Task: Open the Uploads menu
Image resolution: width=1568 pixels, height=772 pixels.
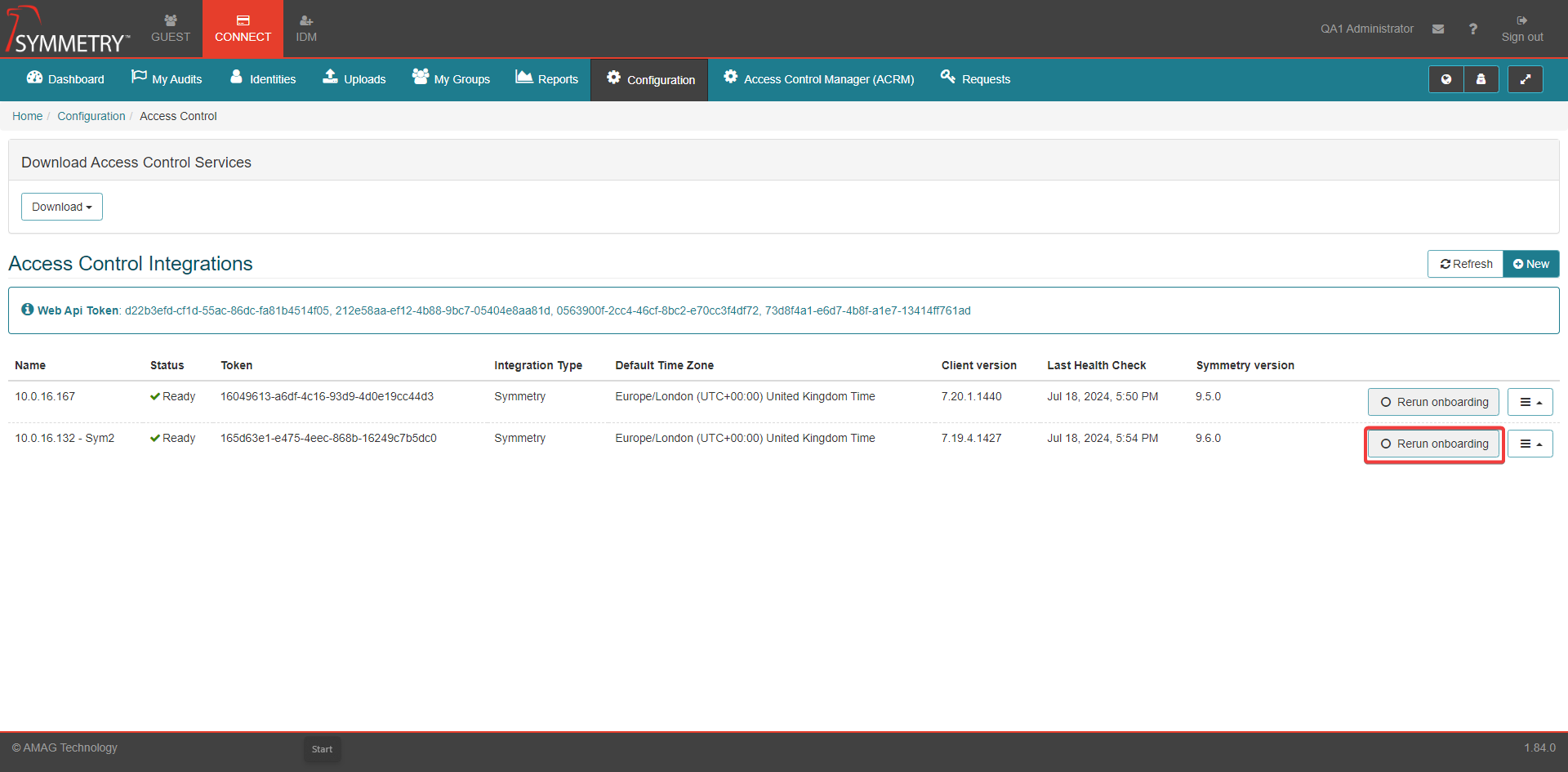Action: click(x=354, y=79)
